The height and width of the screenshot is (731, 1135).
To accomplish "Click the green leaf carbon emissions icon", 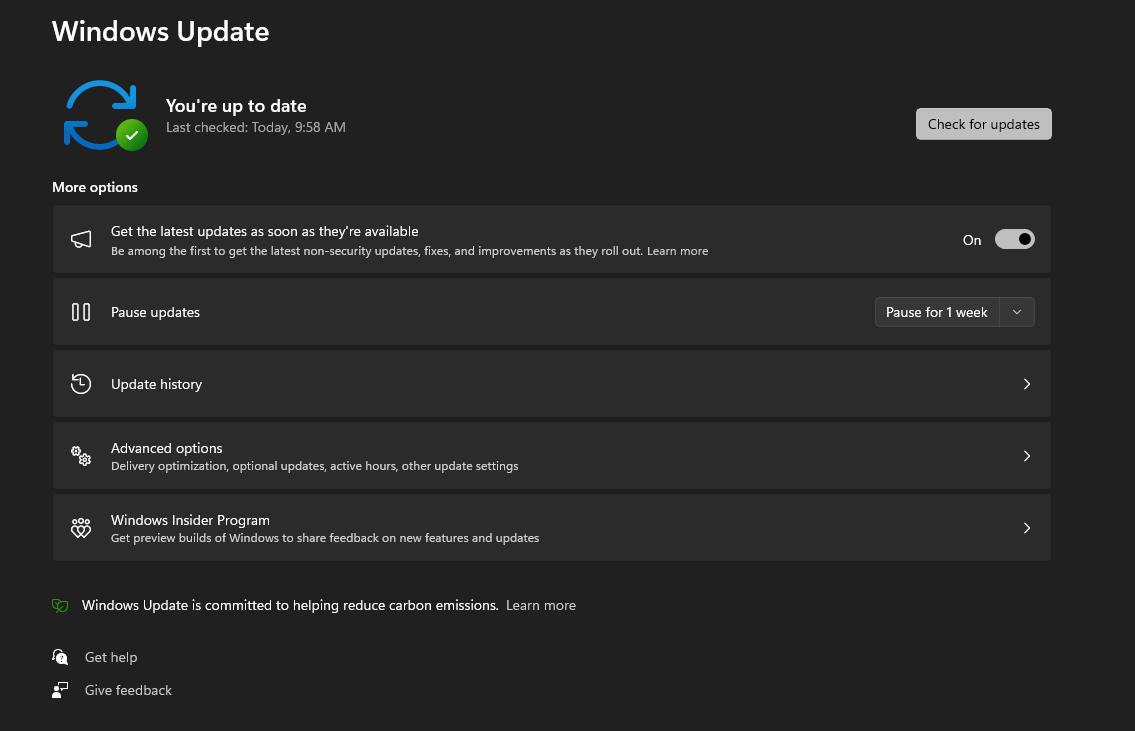I will point(60,605).
